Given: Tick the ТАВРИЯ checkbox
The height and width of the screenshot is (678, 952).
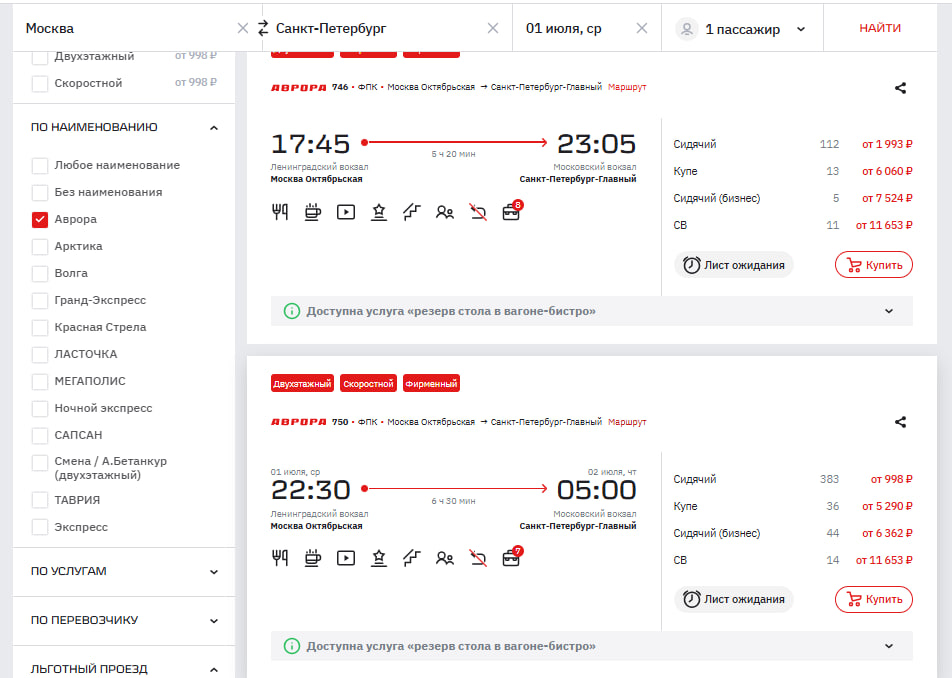Looking at the screenshot, I should coord(39,500).
